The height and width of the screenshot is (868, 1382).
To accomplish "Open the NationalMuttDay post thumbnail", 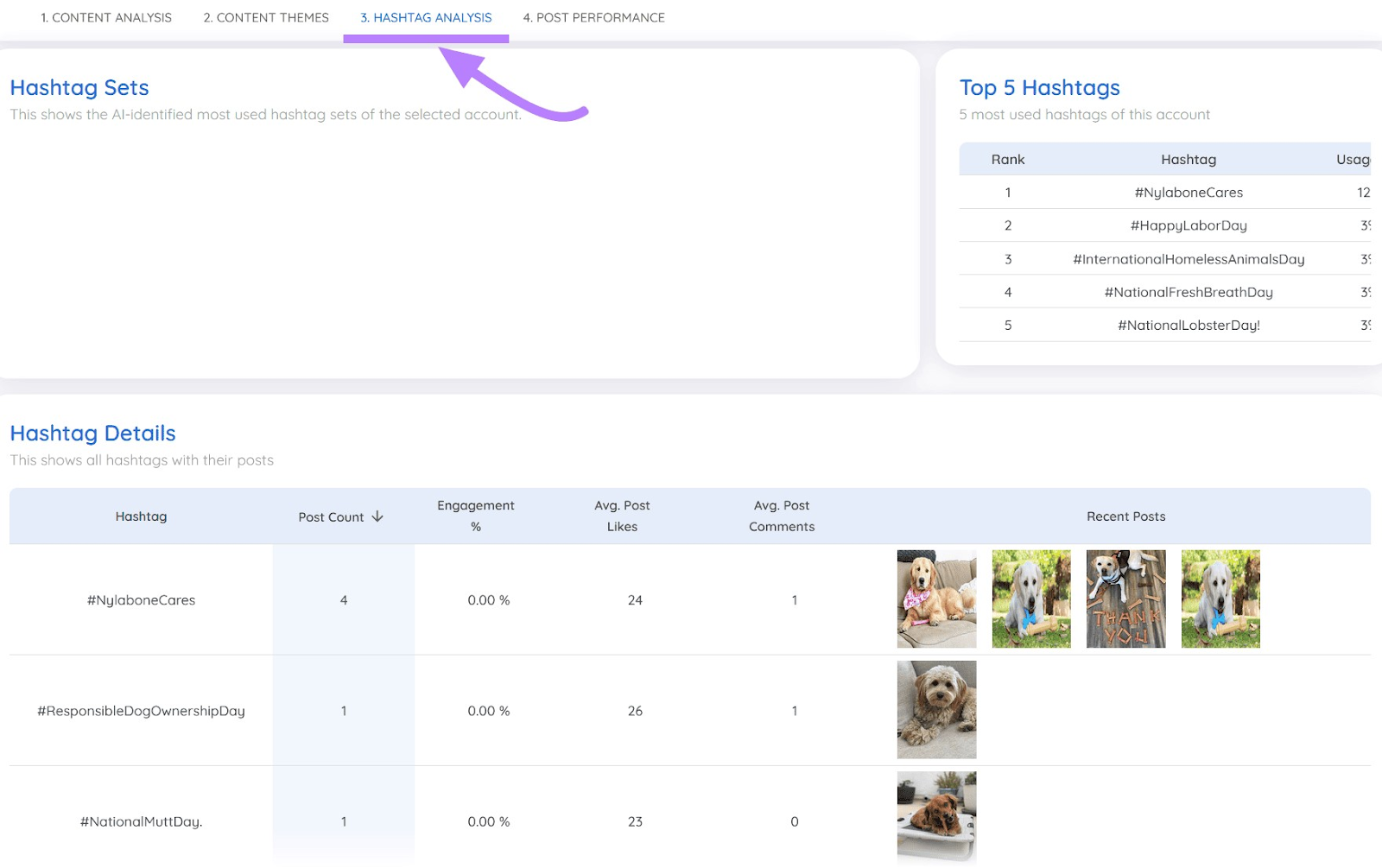I will [936, 818].
